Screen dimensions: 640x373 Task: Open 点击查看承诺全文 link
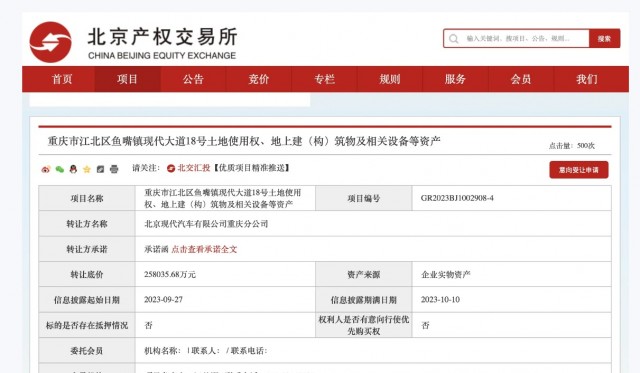(x=204, y=249)
